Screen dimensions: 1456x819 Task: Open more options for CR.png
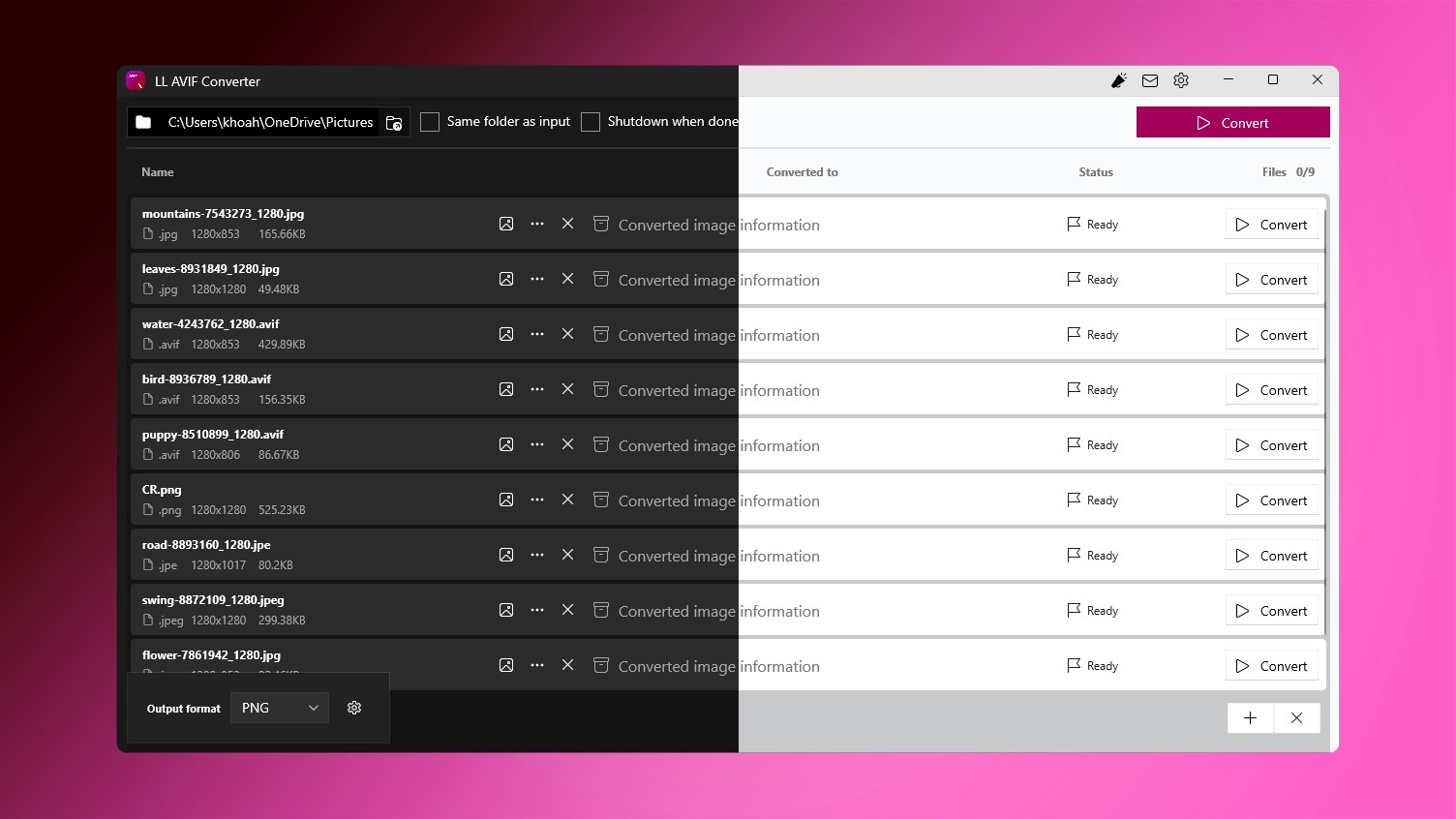pos(537,500)
